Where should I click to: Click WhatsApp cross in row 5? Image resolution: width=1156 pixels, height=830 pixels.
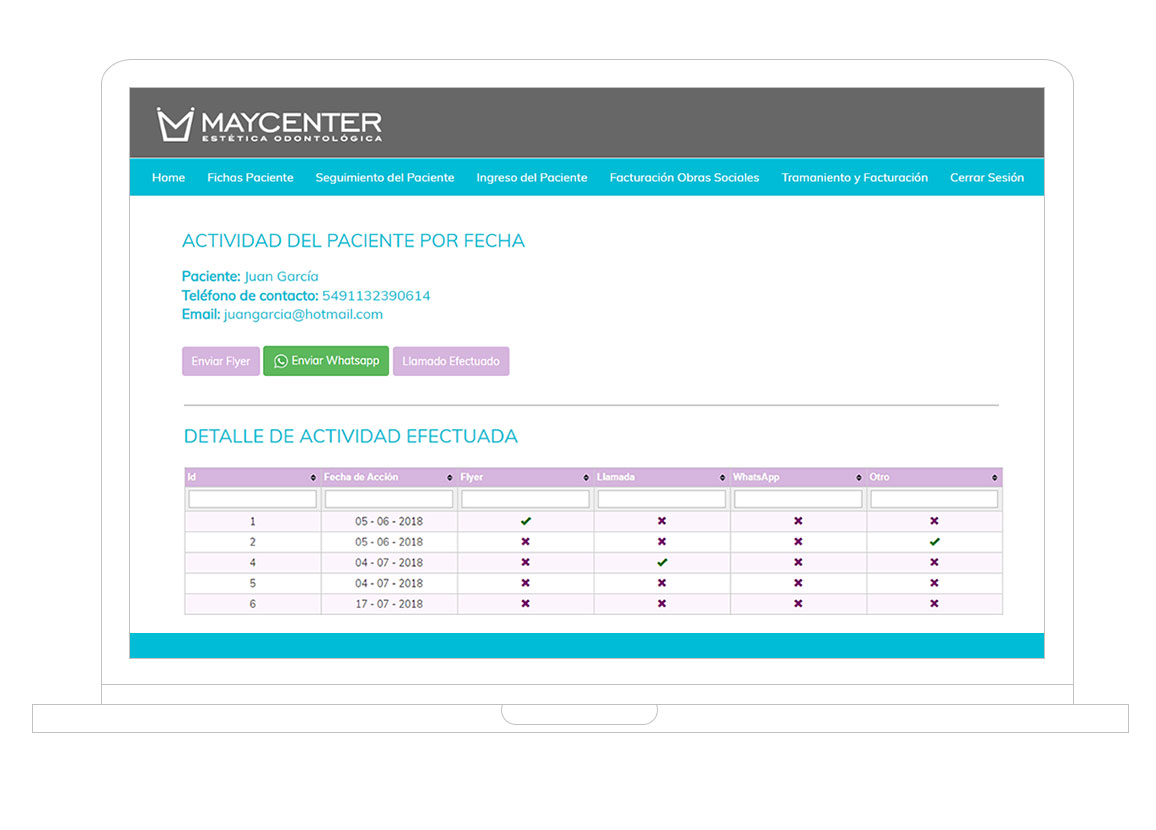click(x=798, y=583)
